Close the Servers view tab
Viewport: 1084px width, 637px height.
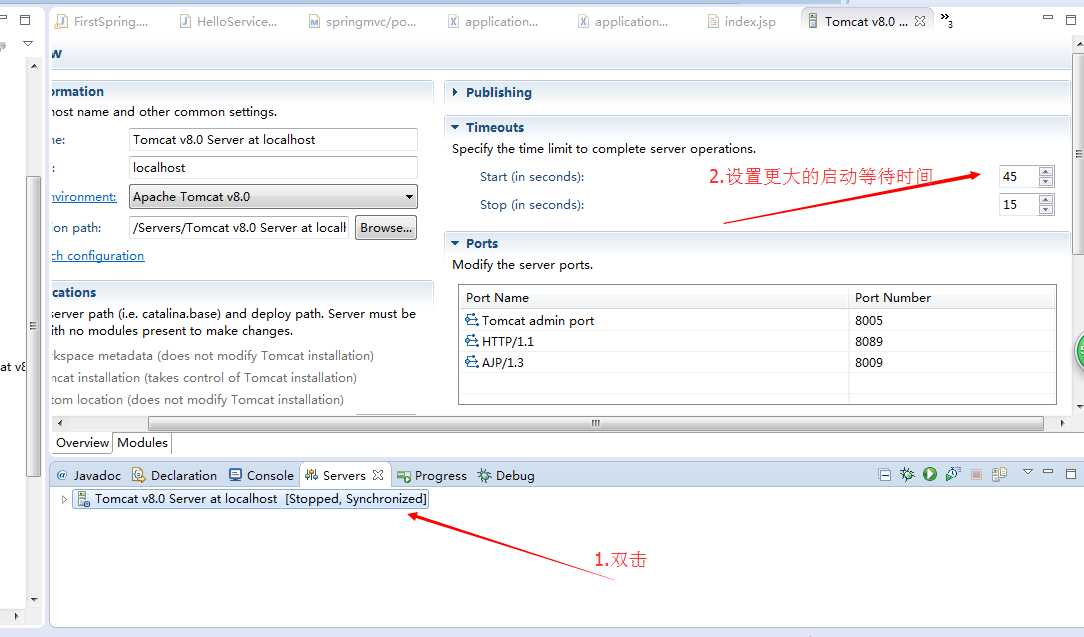point(377,475)
